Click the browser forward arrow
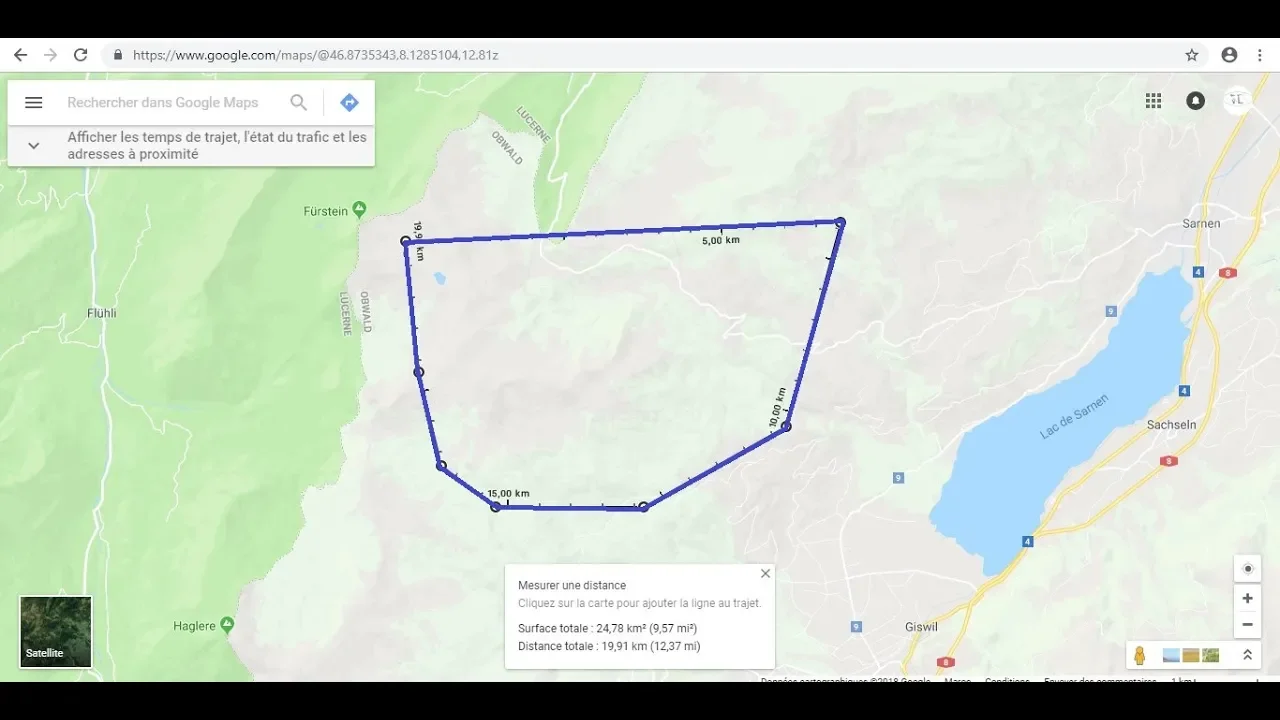The height and width of the screenshot is (720, 1280). (50, 55)
